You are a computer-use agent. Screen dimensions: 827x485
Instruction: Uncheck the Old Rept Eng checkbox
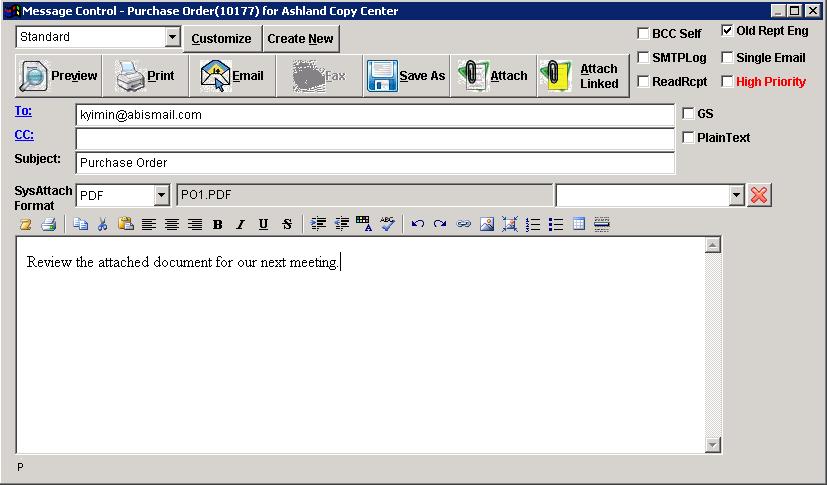click(727, 31)
